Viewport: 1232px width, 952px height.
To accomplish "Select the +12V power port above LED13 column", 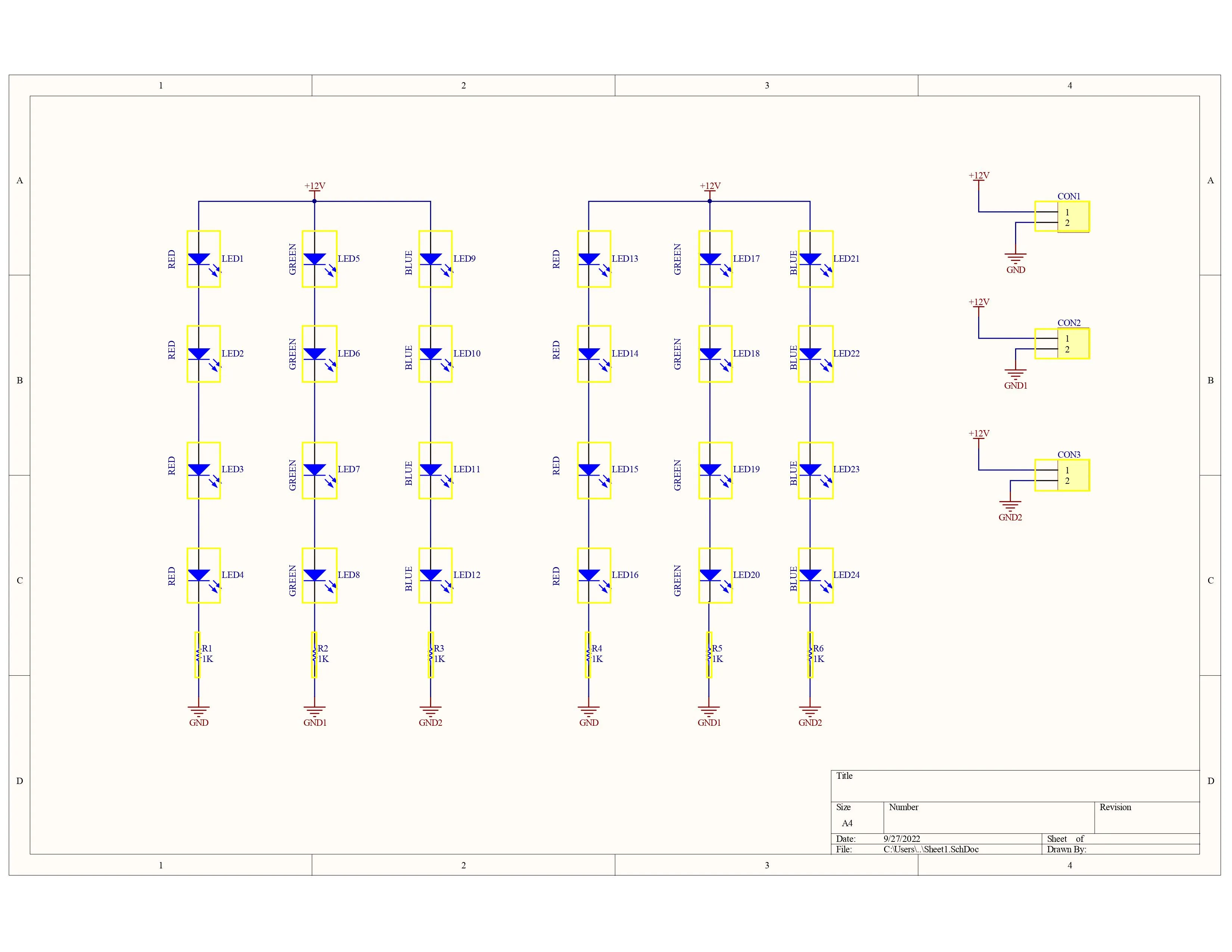I will point(710,186).
